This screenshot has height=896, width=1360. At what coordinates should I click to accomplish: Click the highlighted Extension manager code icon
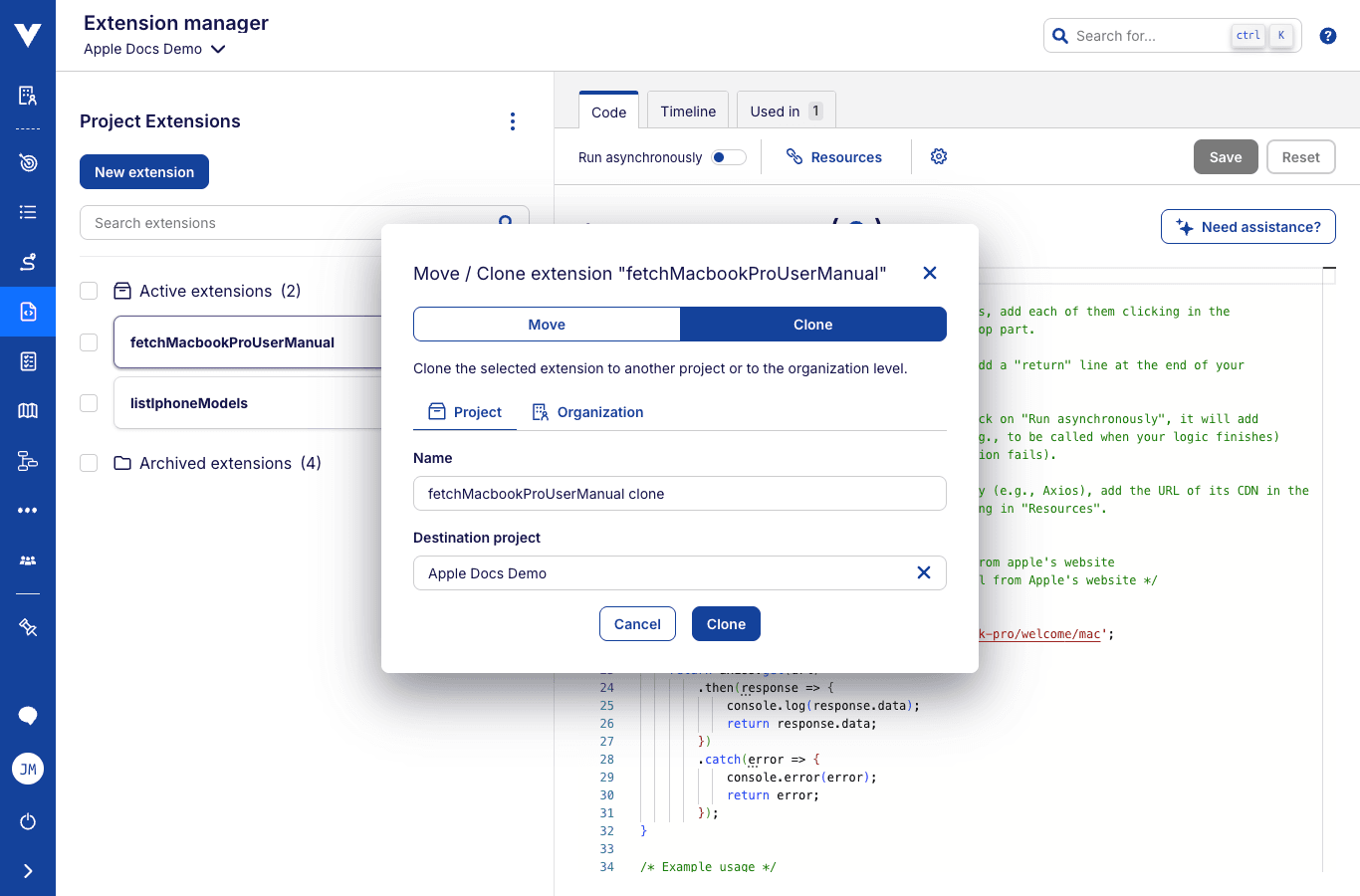27,311
